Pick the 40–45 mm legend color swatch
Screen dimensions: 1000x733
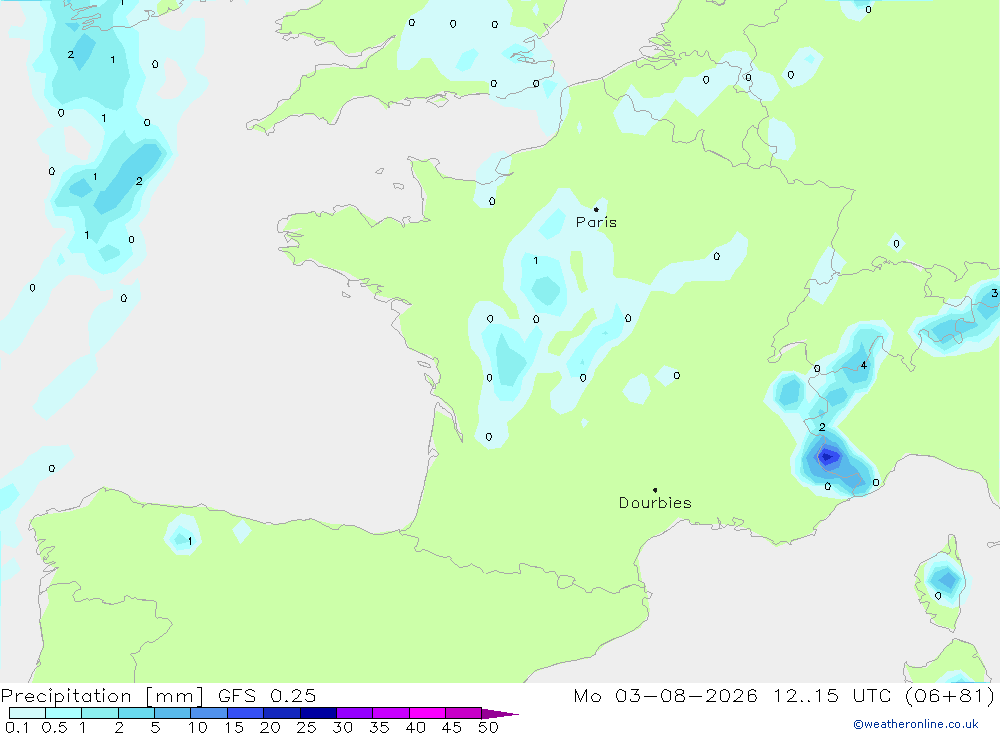pyautogui.click(x=427, y=713)
